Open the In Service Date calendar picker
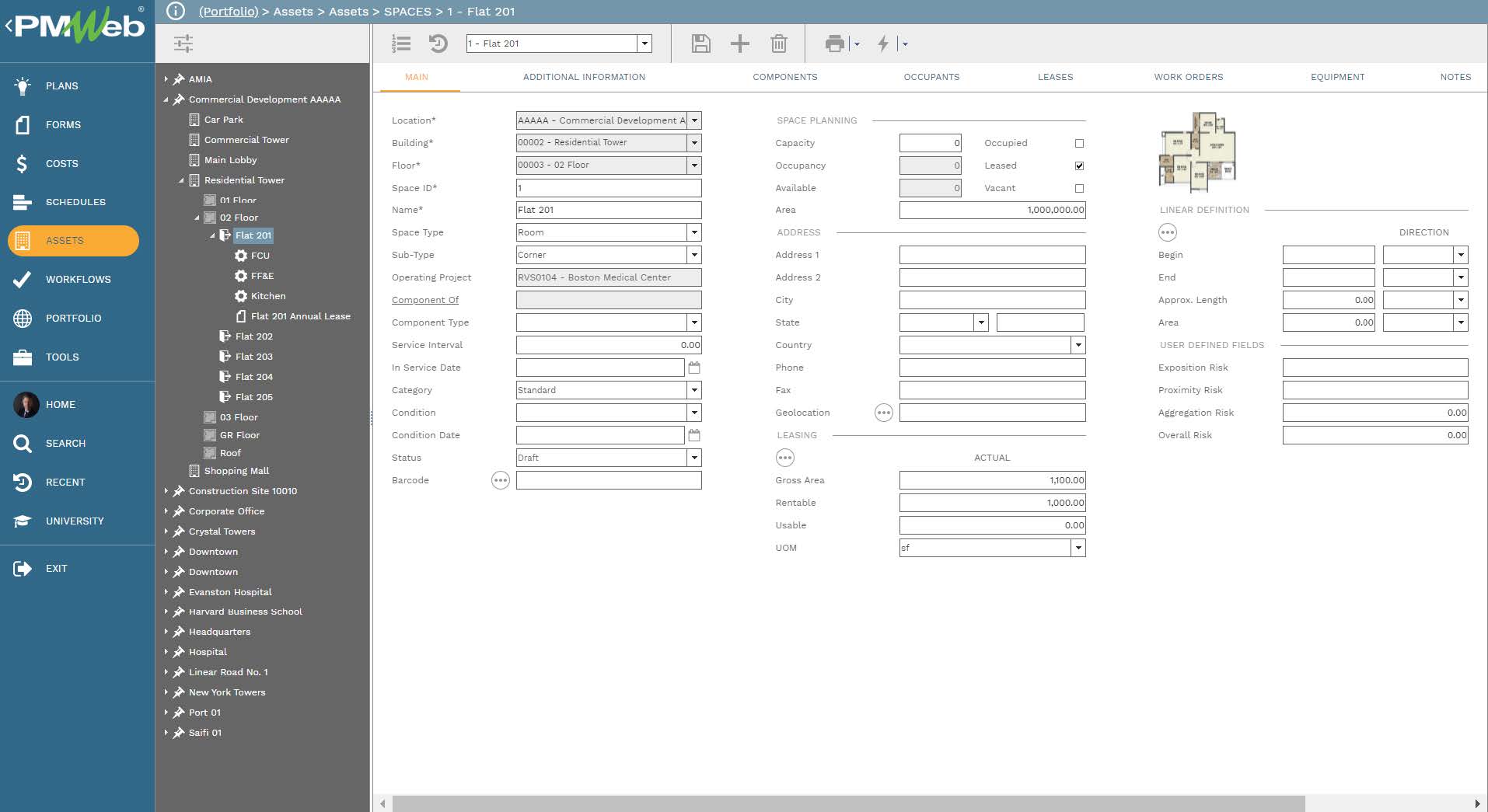 tap(694, 368)
